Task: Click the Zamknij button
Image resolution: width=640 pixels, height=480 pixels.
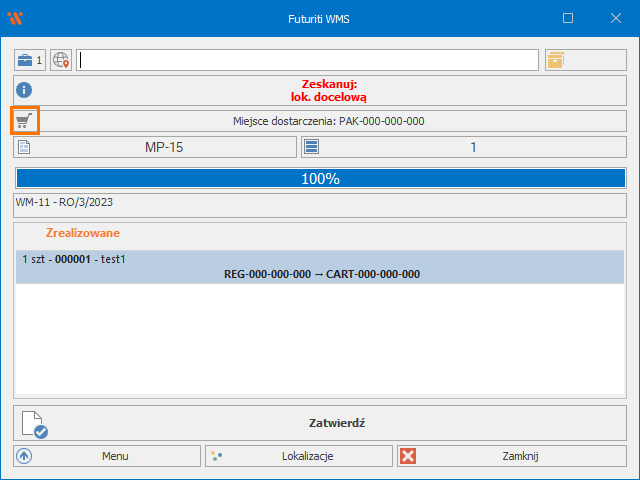Action: (x=512, y=456)
